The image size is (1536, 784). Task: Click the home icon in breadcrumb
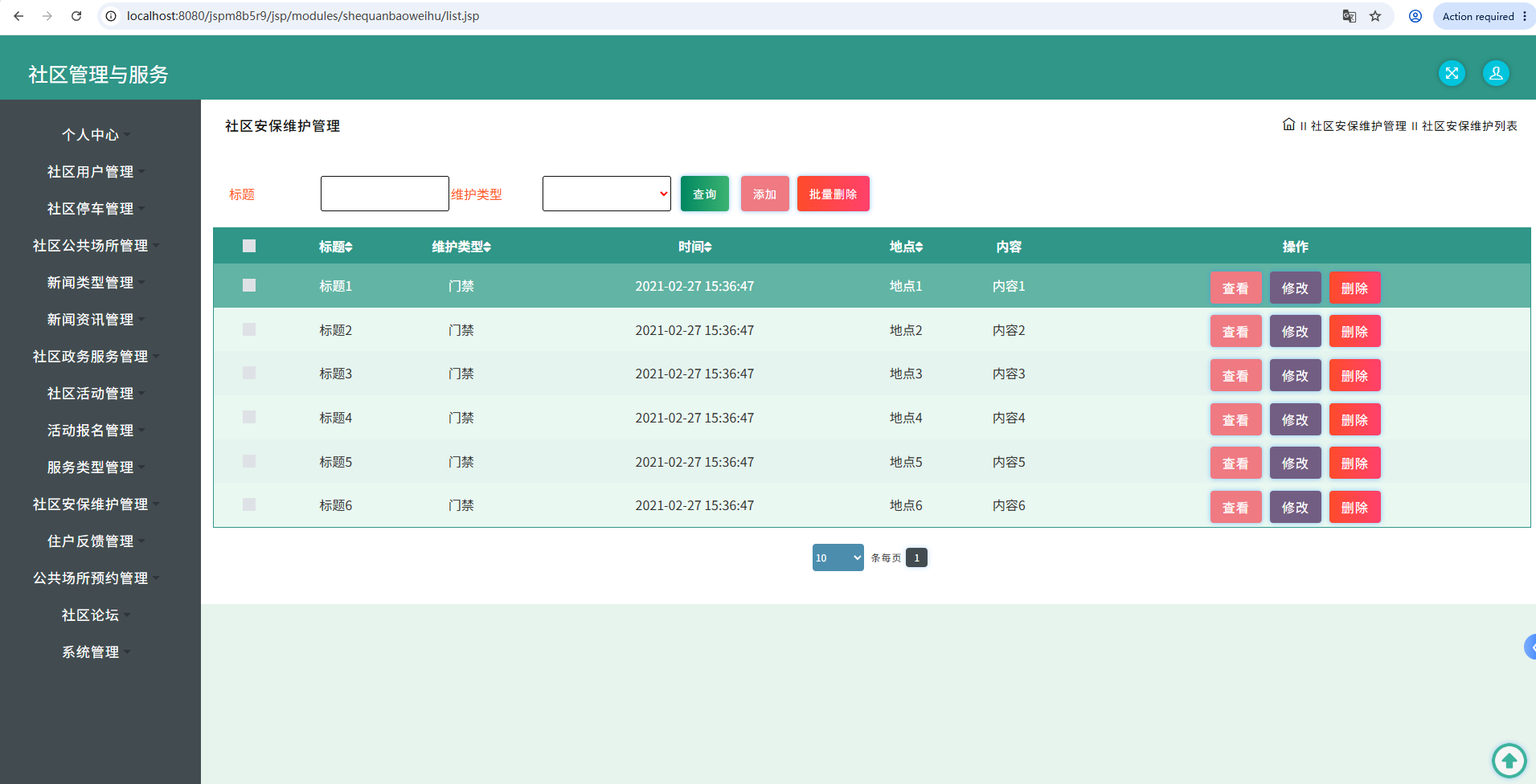(1288, 125)
